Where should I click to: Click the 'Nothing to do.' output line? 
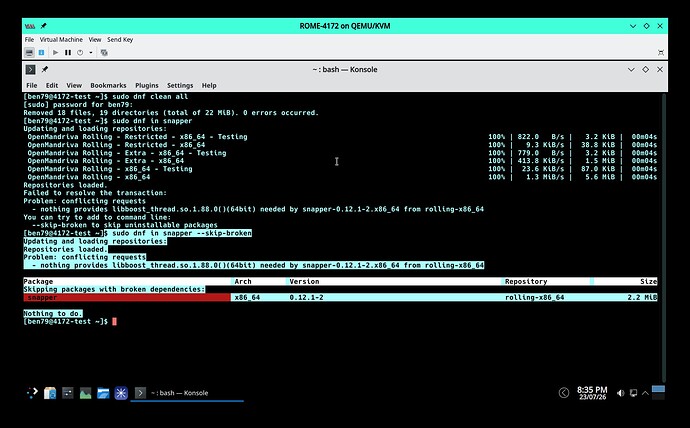[x=53, y=314]
